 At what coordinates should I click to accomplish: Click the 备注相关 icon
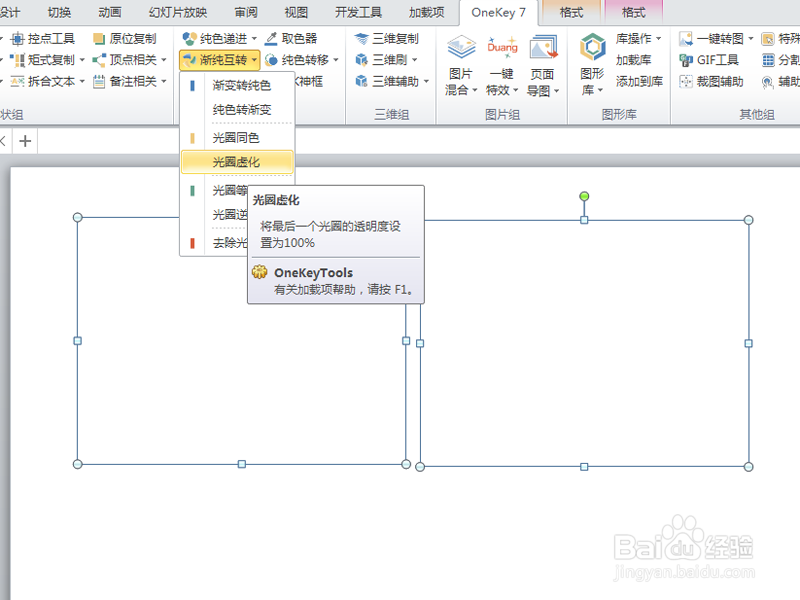click(99, 82)
